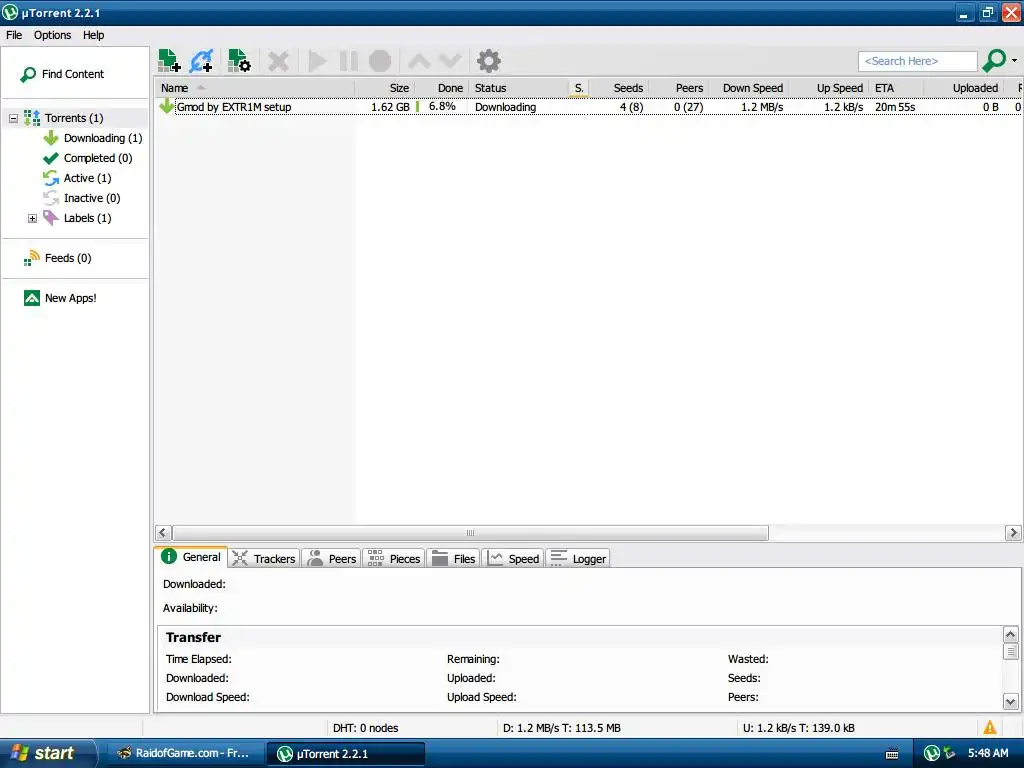This screenshot has height=768, width=1024.
Task: Switch to the General tab
Action: (x=191, y=557)
